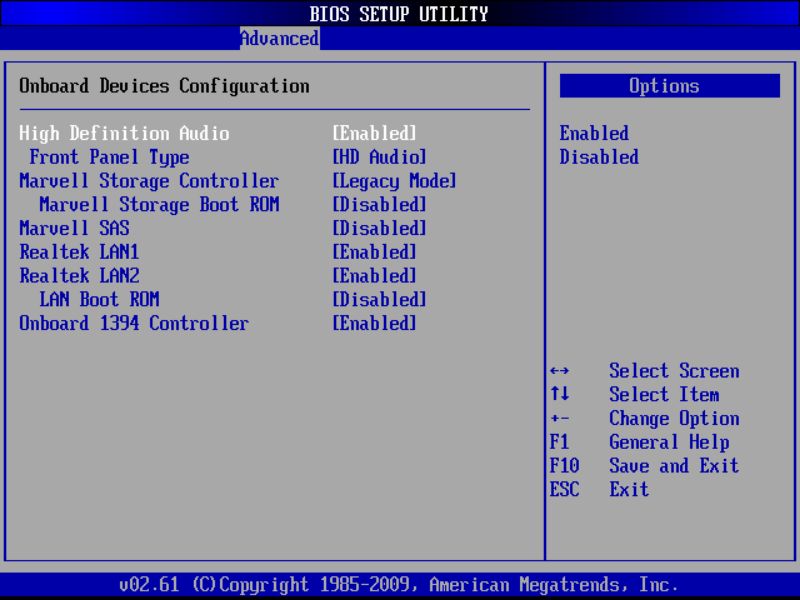Select Save and Exit via F10 entry
The width and height of the screenshot is (800, 600).
672,466
